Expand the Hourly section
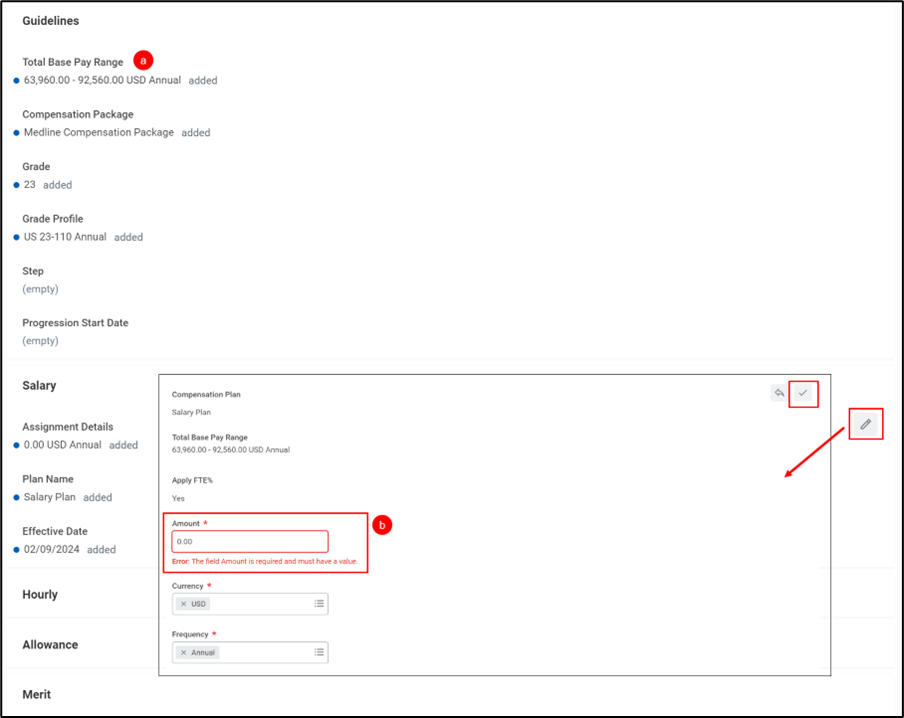Screen dimensions: 904x718 point(40,594)
